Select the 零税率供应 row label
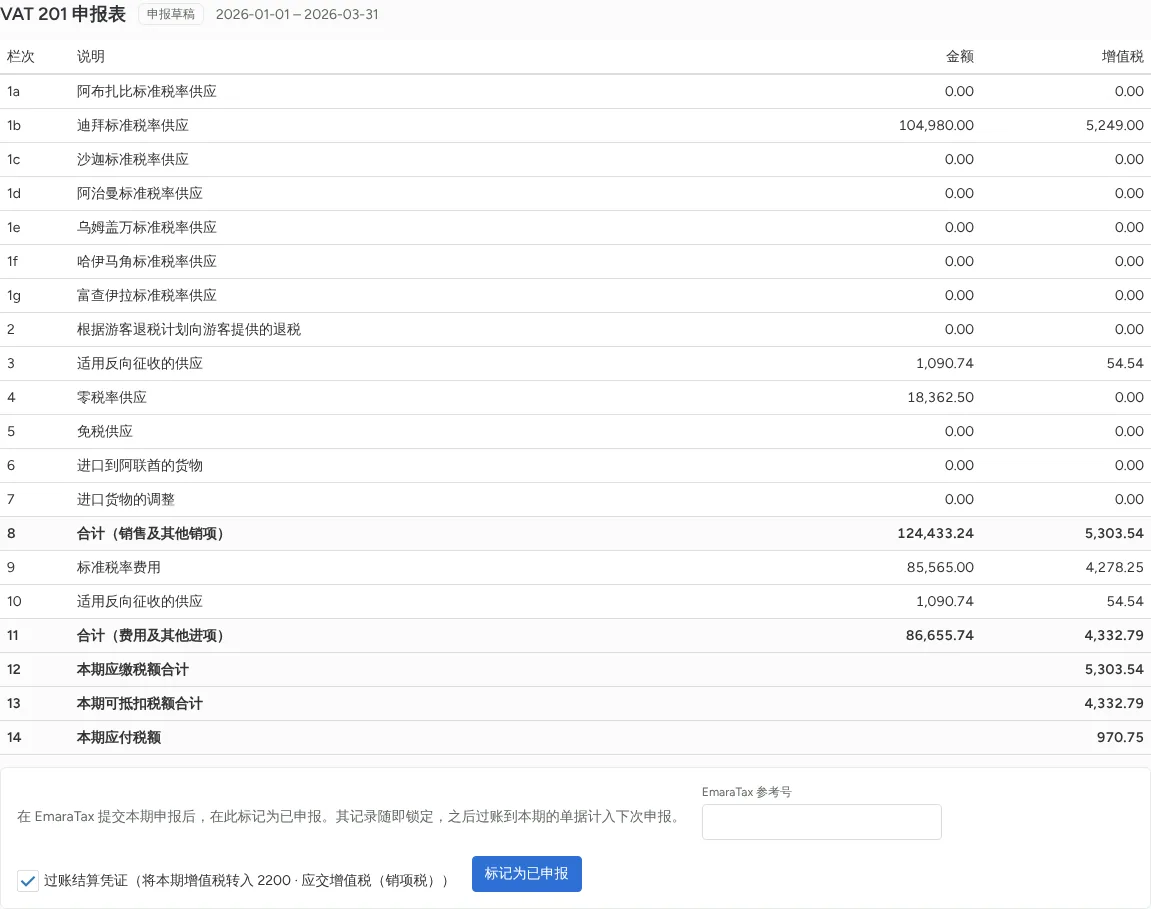Screen dimensions: 1151x909 112,397
